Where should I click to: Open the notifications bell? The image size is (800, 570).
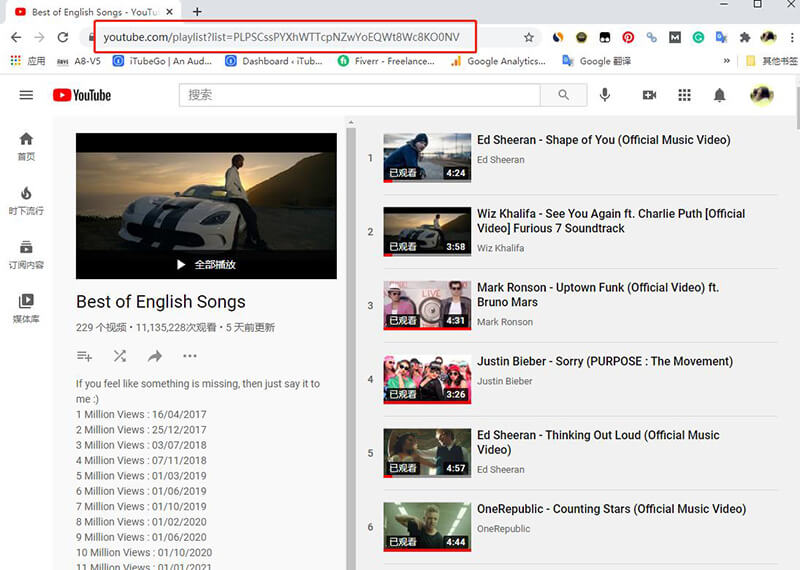pyautogui.click(x=719, y=95)
